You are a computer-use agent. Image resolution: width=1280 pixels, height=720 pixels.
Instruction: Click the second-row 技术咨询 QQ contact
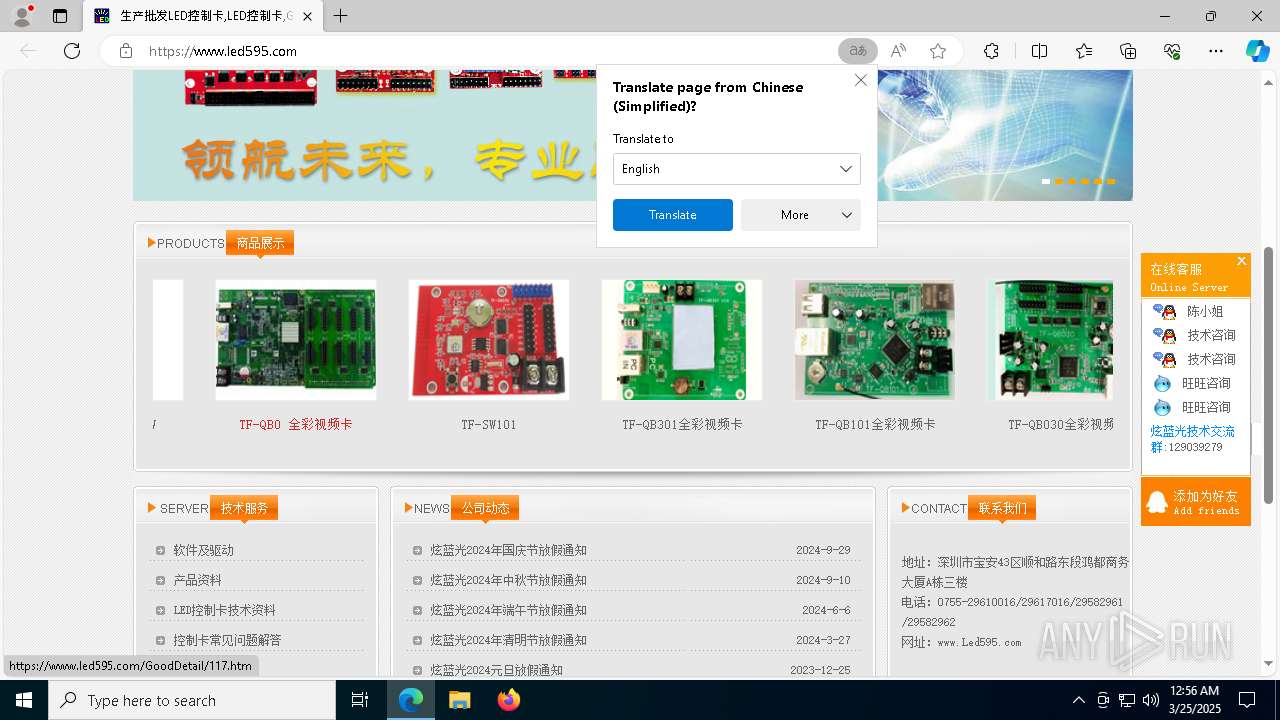(x=1195, y=335)
